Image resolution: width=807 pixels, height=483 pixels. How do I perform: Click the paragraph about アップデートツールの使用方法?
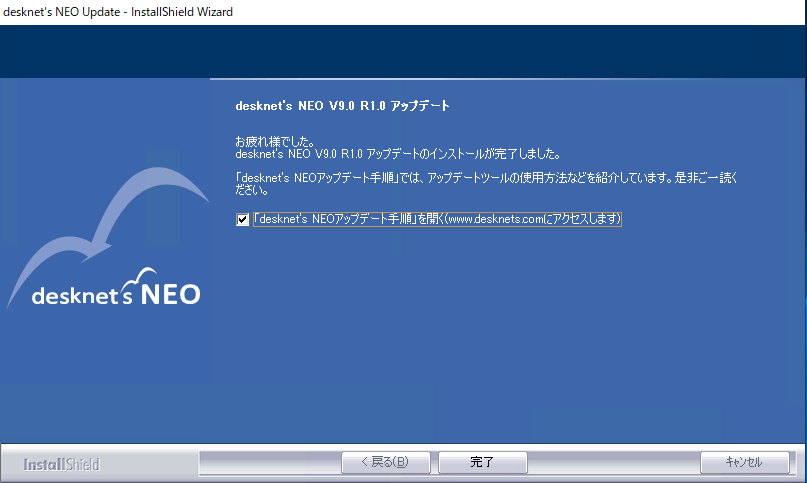point(486,184)
